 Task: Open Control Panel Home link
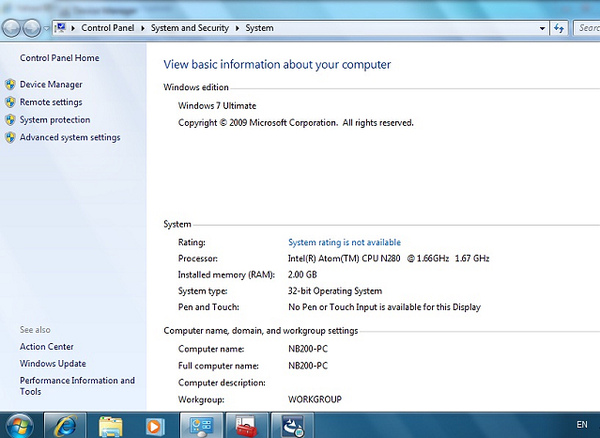[59, 58]
